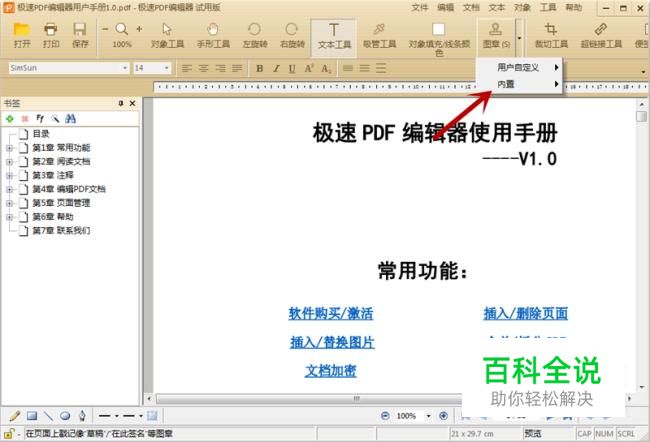
Task: Zoom out with the toolbar minus button
Action: click(x=105, y=29)
